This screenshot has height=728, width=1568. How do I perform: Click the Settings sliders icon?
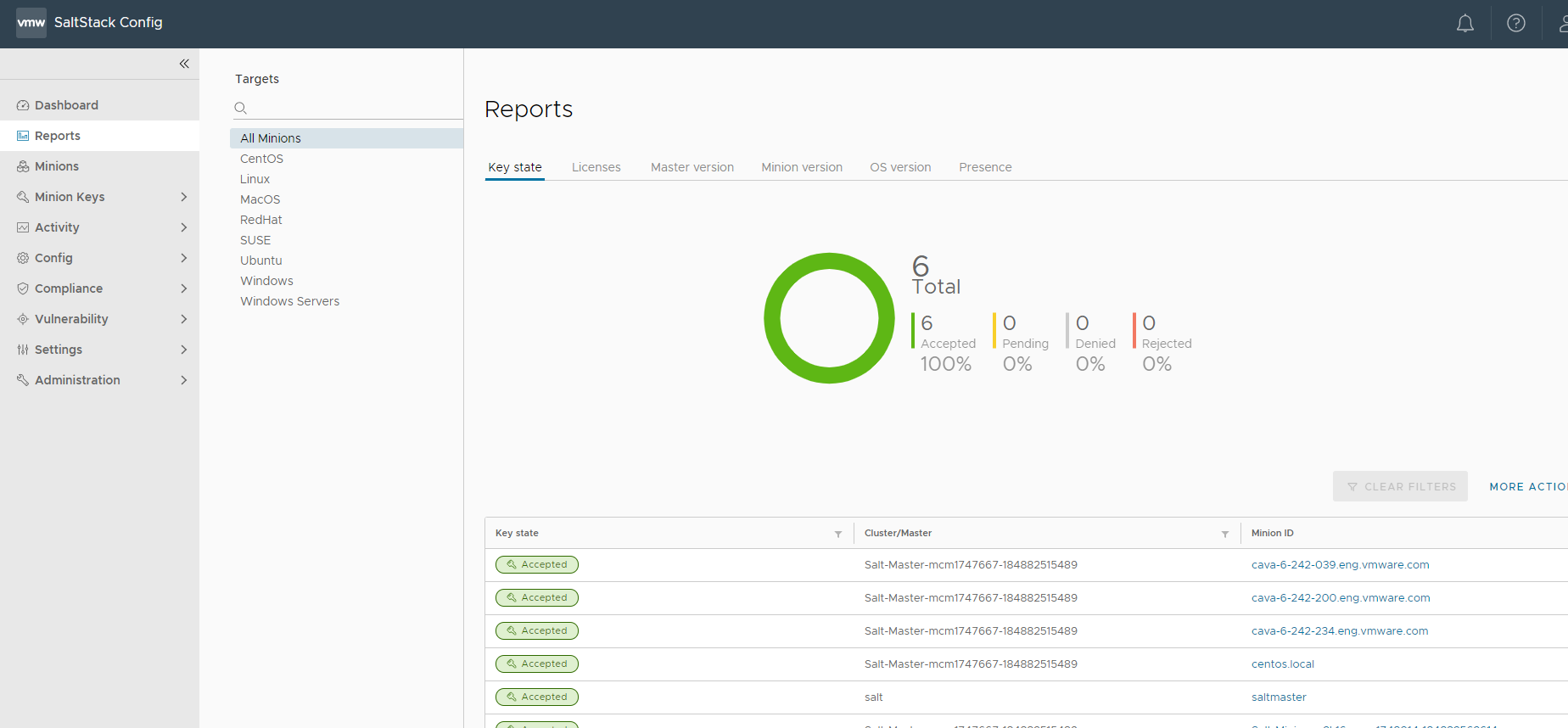[x=23, y=350]
